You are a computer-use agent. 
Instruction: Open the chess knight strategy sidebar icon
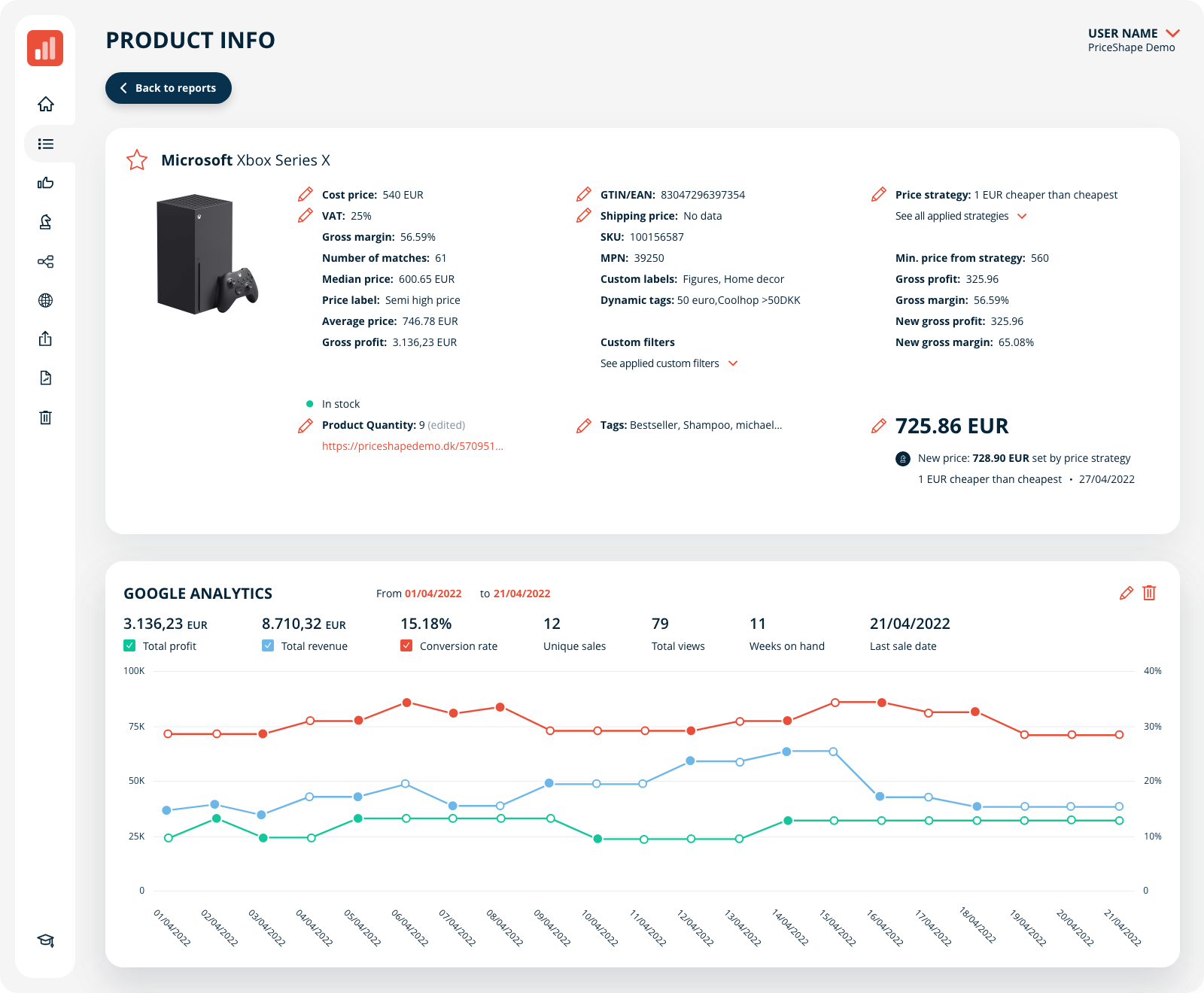coord(46,222)
